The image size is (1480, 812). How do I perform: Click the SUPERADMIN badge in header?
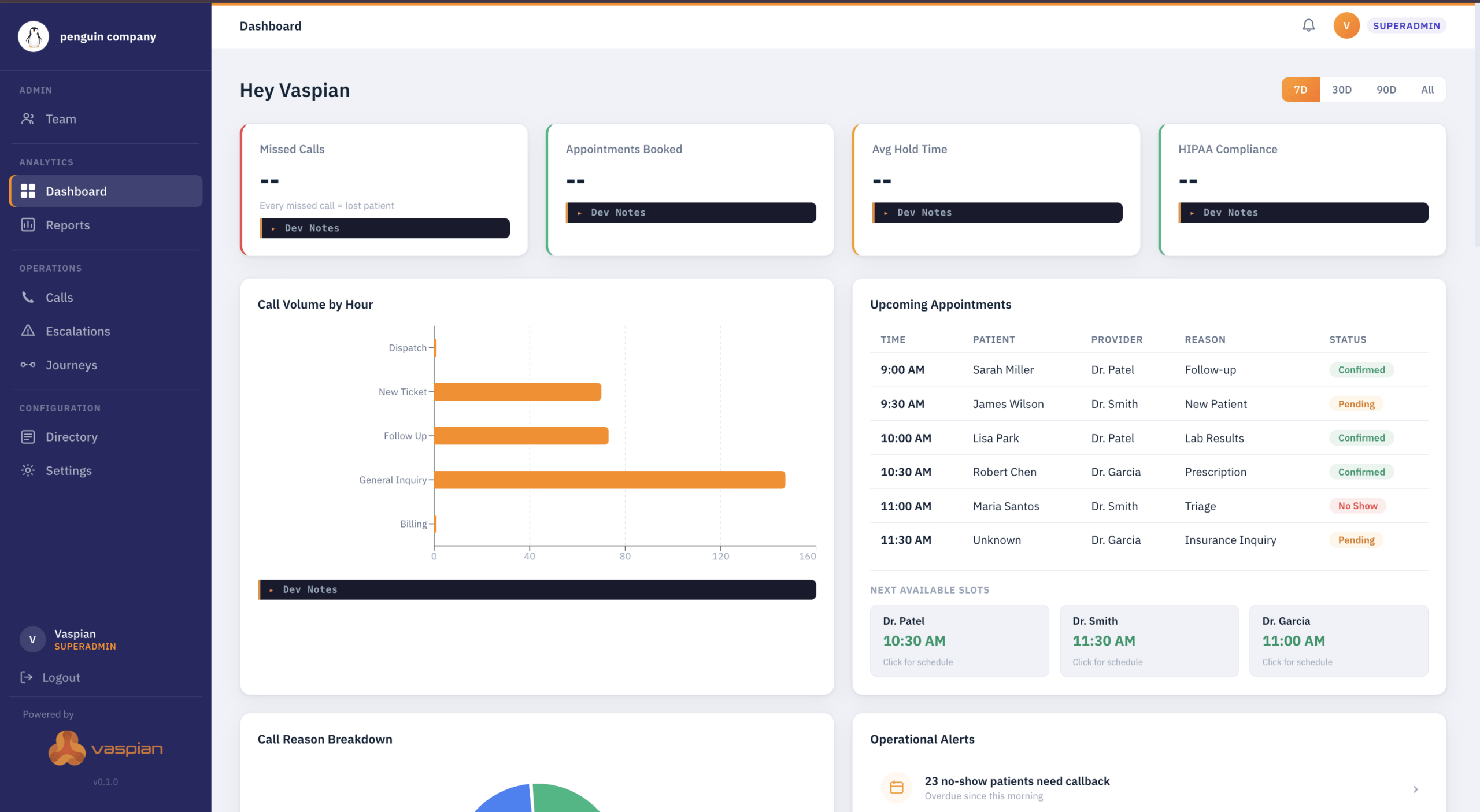tap(1406, 25)
